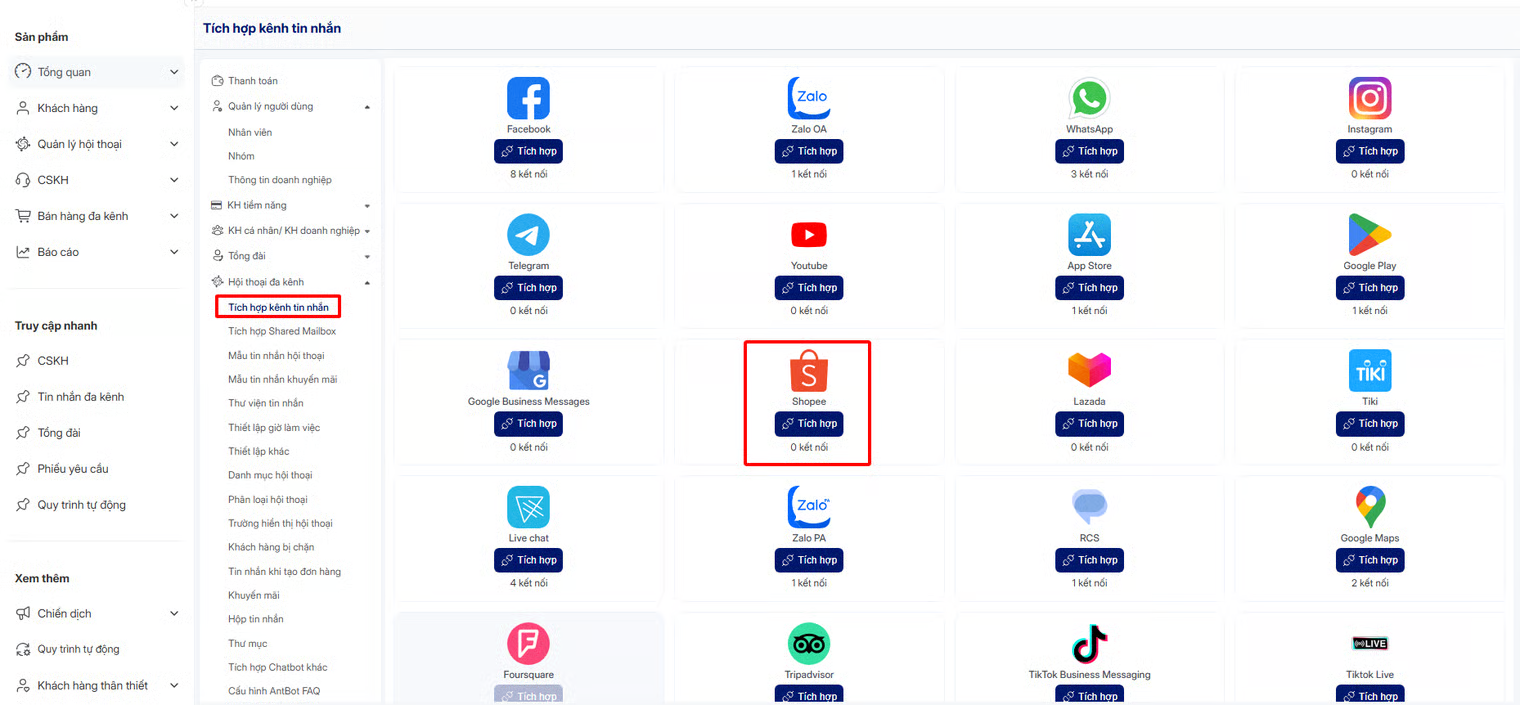Select the WhatsApp channel icon
Viewport: 1520px width, 705px height.
(1089, 98)
